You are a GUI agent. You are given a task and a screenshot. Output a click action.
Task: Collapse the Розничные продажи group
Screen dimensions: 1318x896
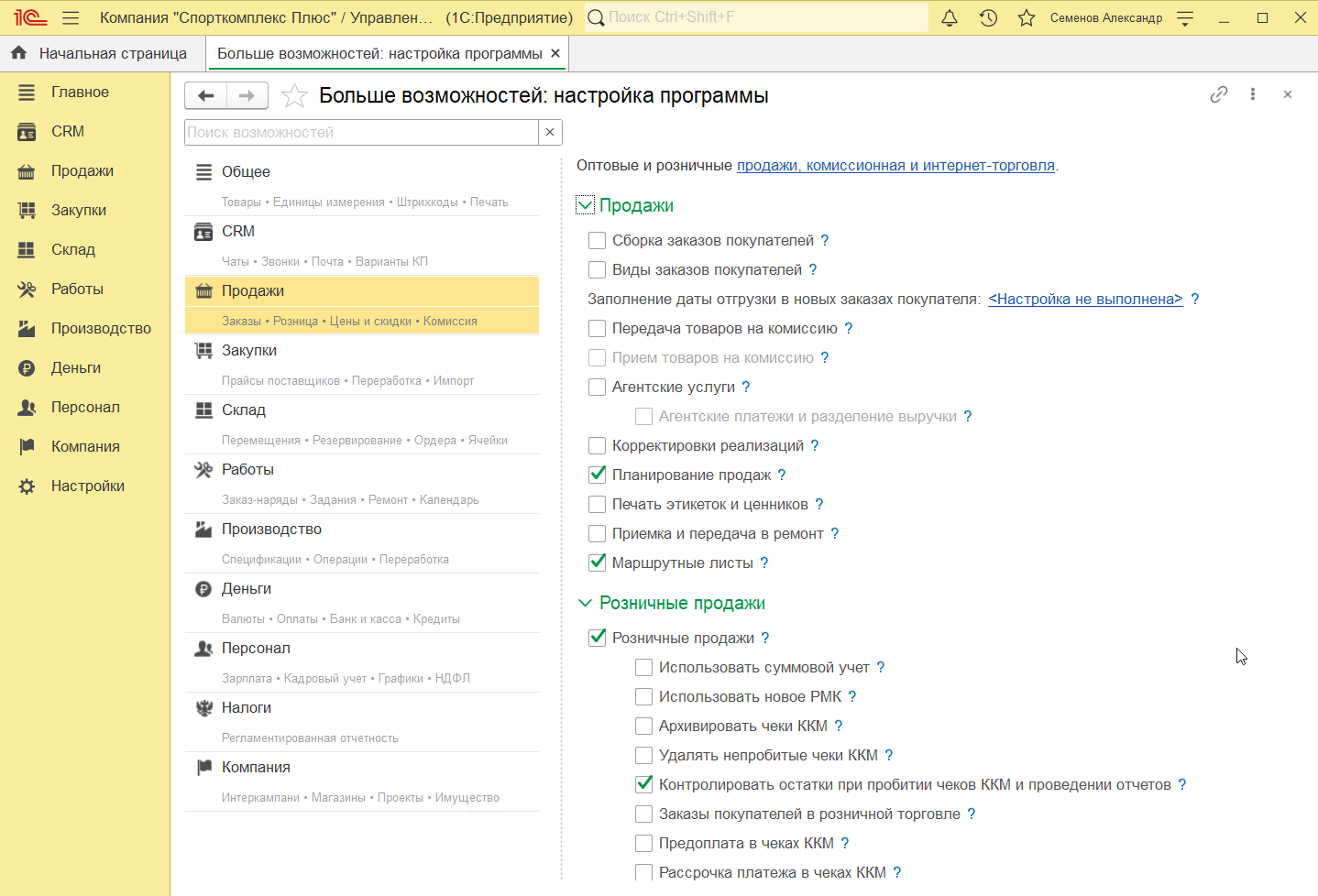586,603
